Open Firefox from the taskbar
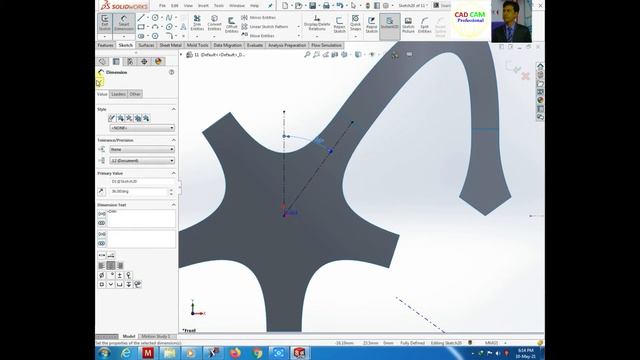This screenshot has height=360, width=640. click(236, 353)
